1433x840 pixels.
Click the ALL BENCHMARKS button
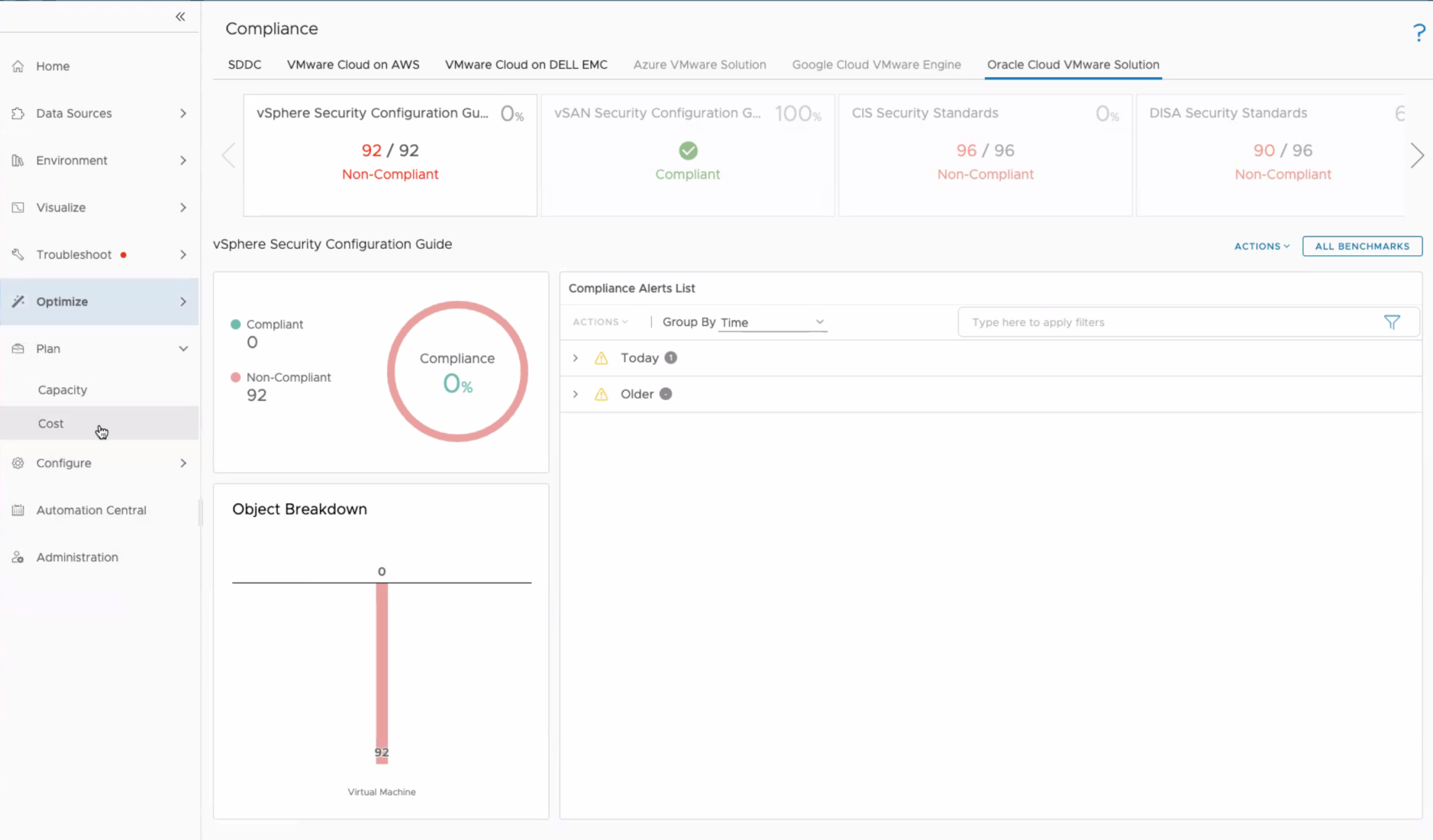pos(1361,246)
